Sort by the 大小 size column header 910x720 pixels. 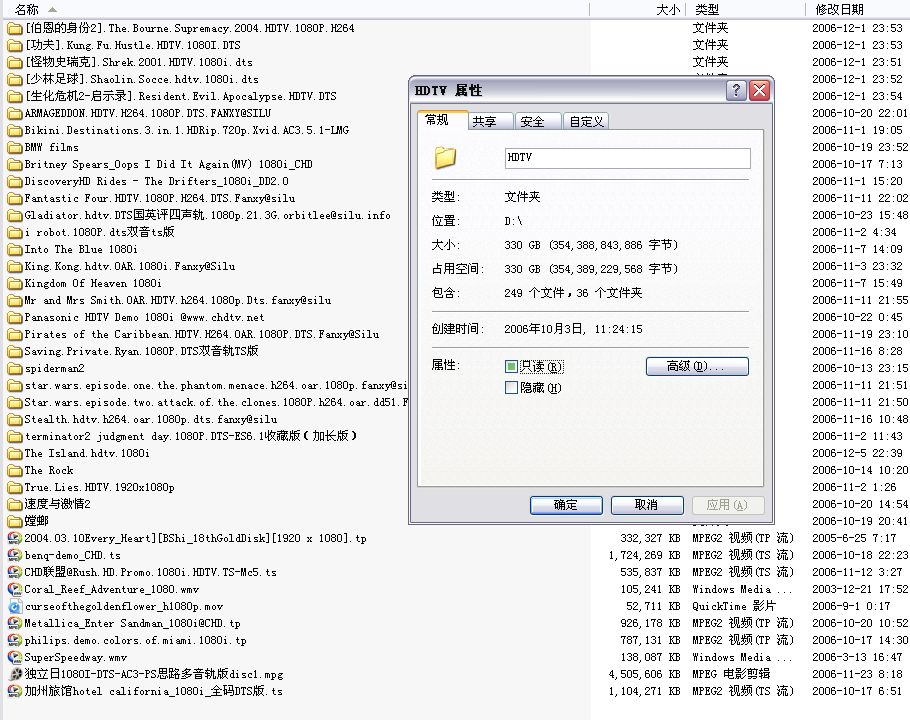(x=667, y=9)
